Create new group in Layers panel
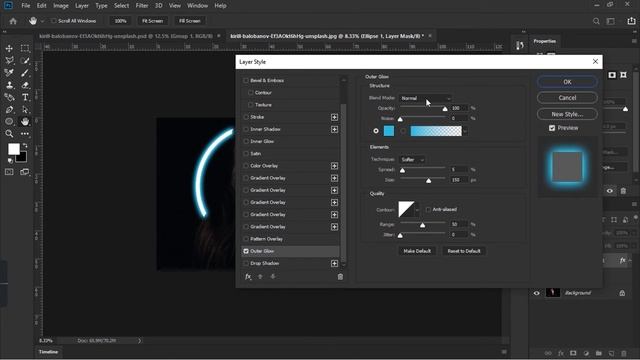The height and width of the screenshot is (360, 640). click(x=599, y=353)
